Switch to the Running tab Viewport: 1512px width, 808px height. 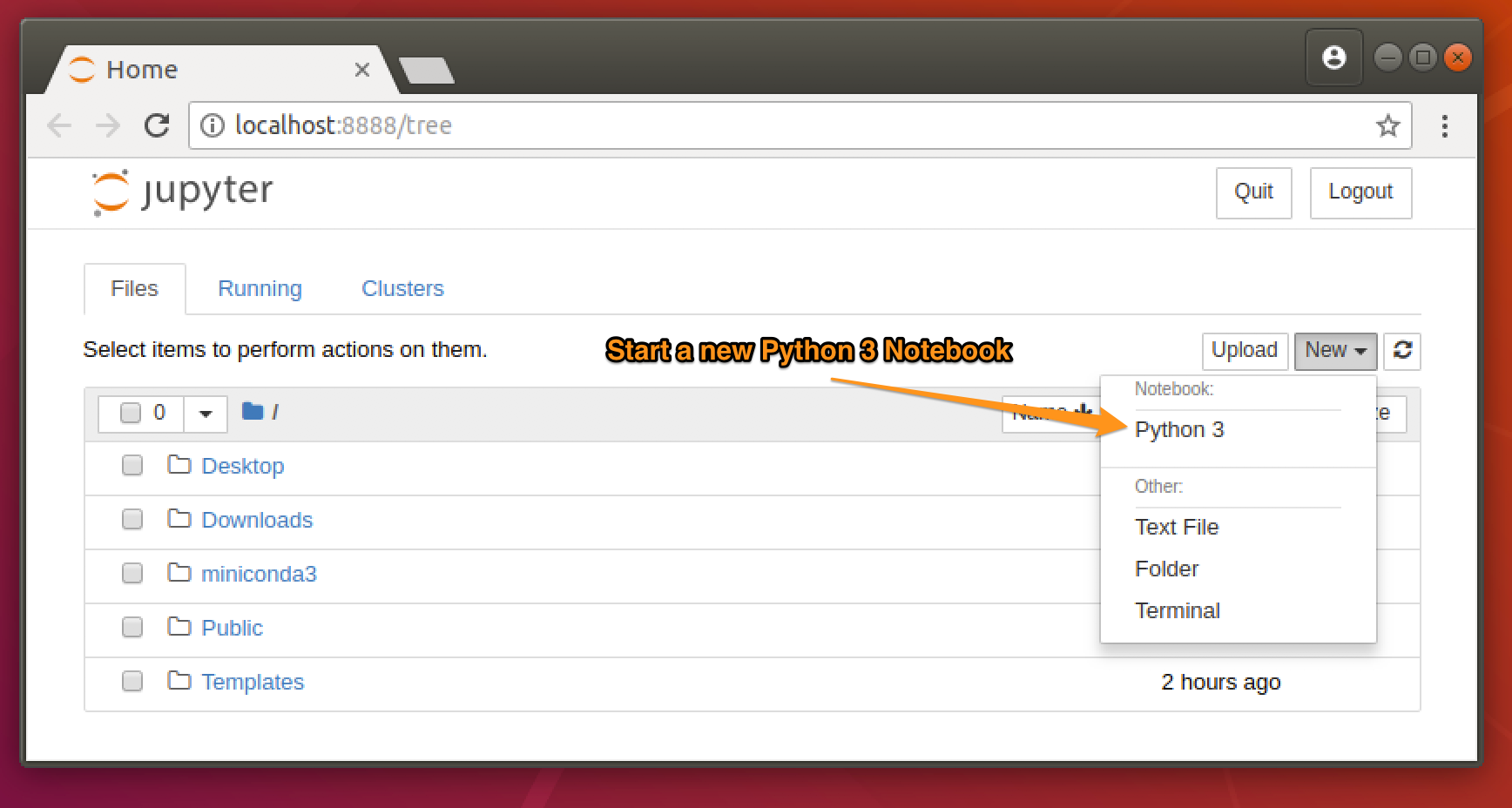coord(260,289)
